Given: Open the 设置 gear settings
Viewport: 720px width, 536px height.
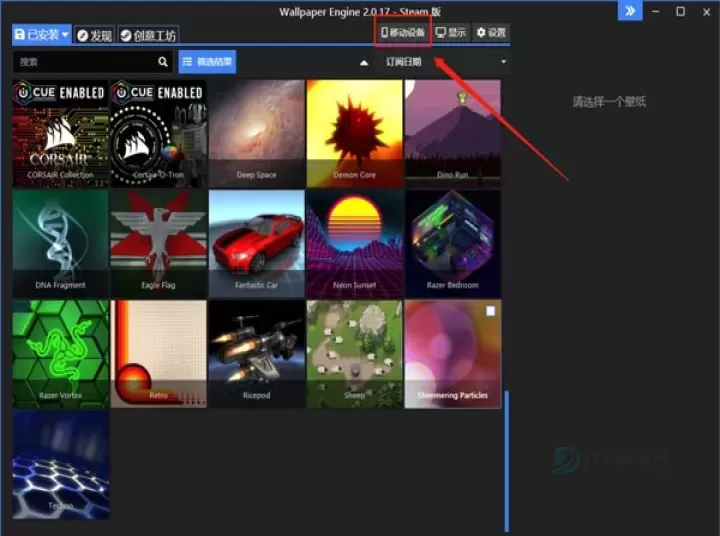Looking at the screenshot, I should [x=490, y=33].
